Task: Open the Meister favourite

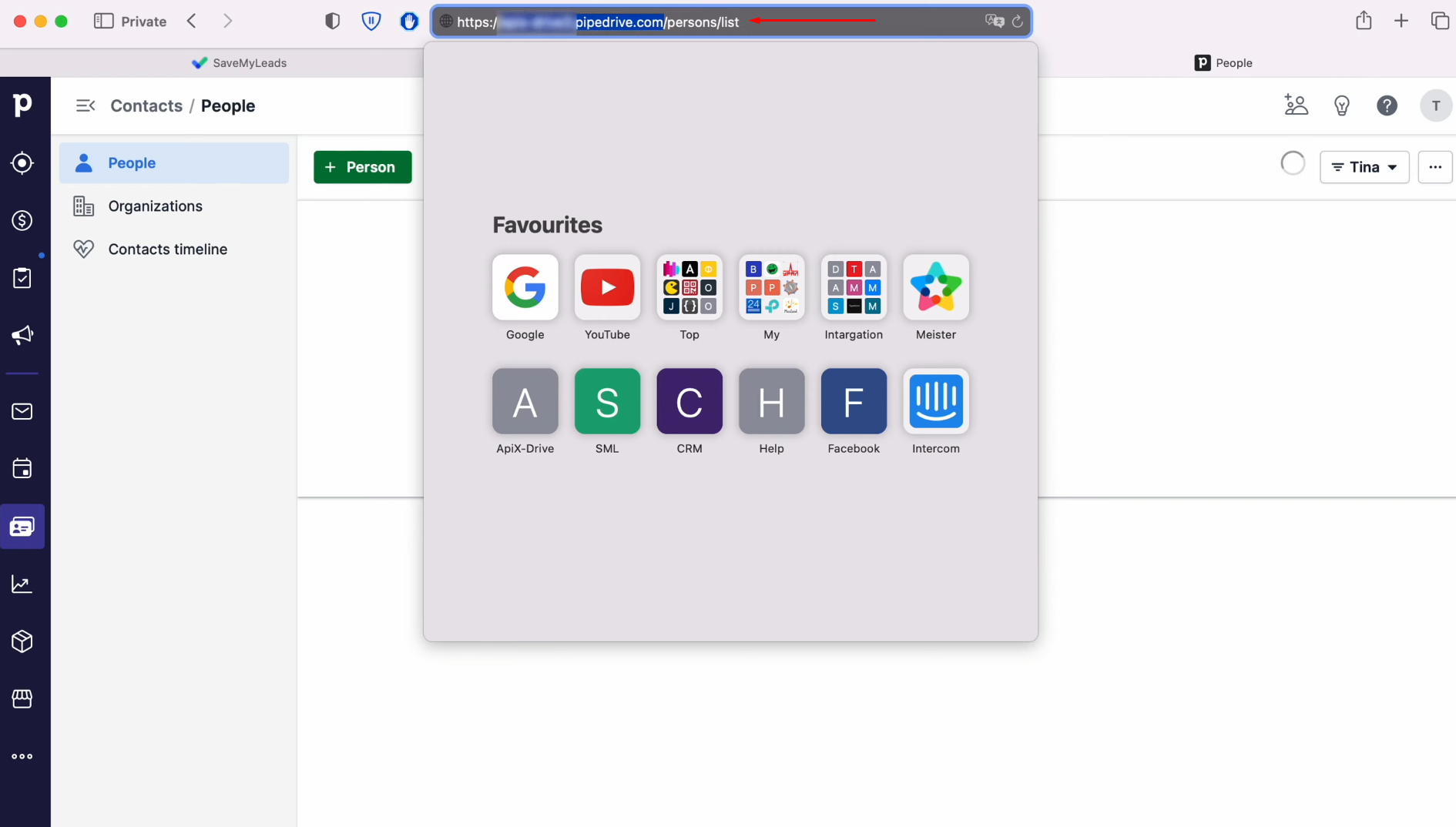Action: point(936,287)
